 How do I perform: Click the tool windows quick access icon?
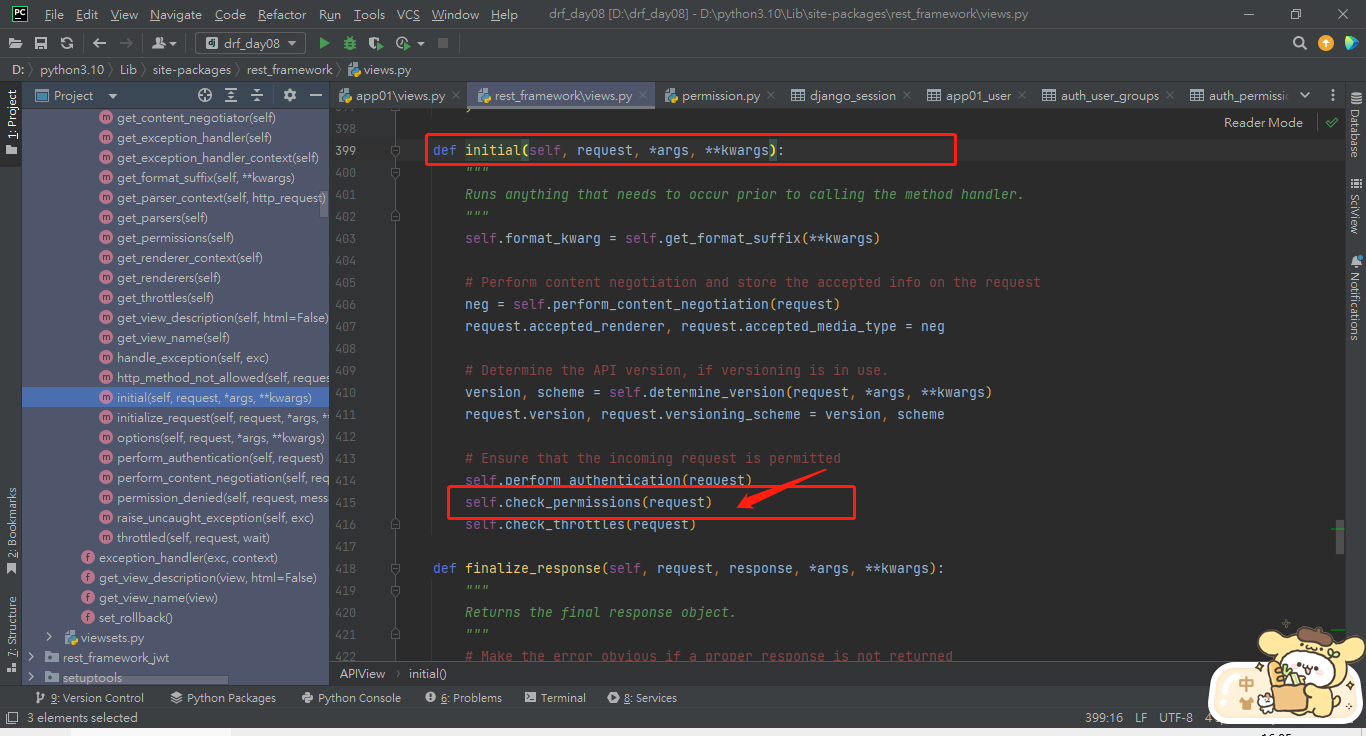tap(11, 717)
